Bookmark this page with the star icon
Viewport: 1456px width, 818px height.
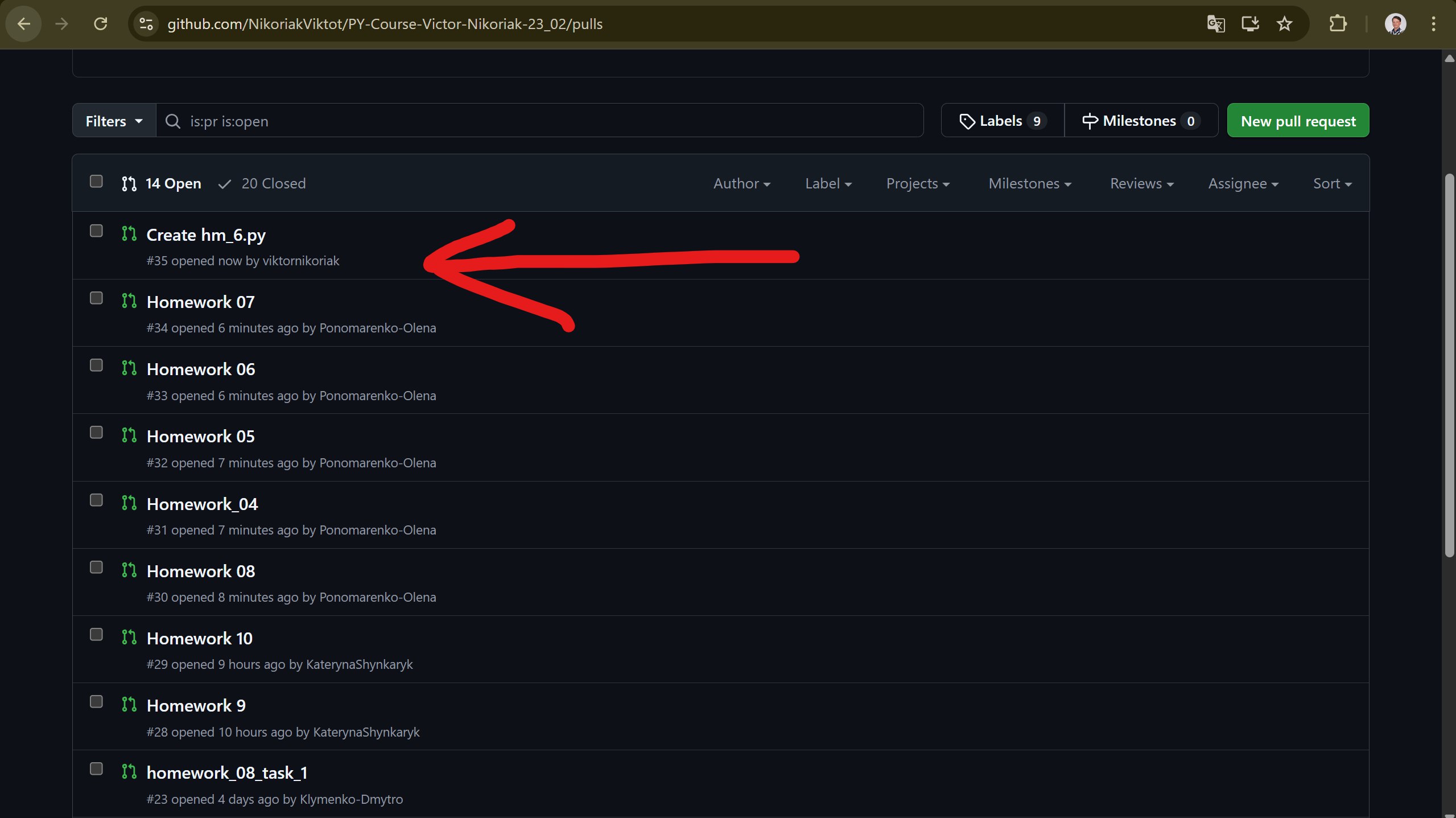pyautogui.click(x=1284, y=24)
